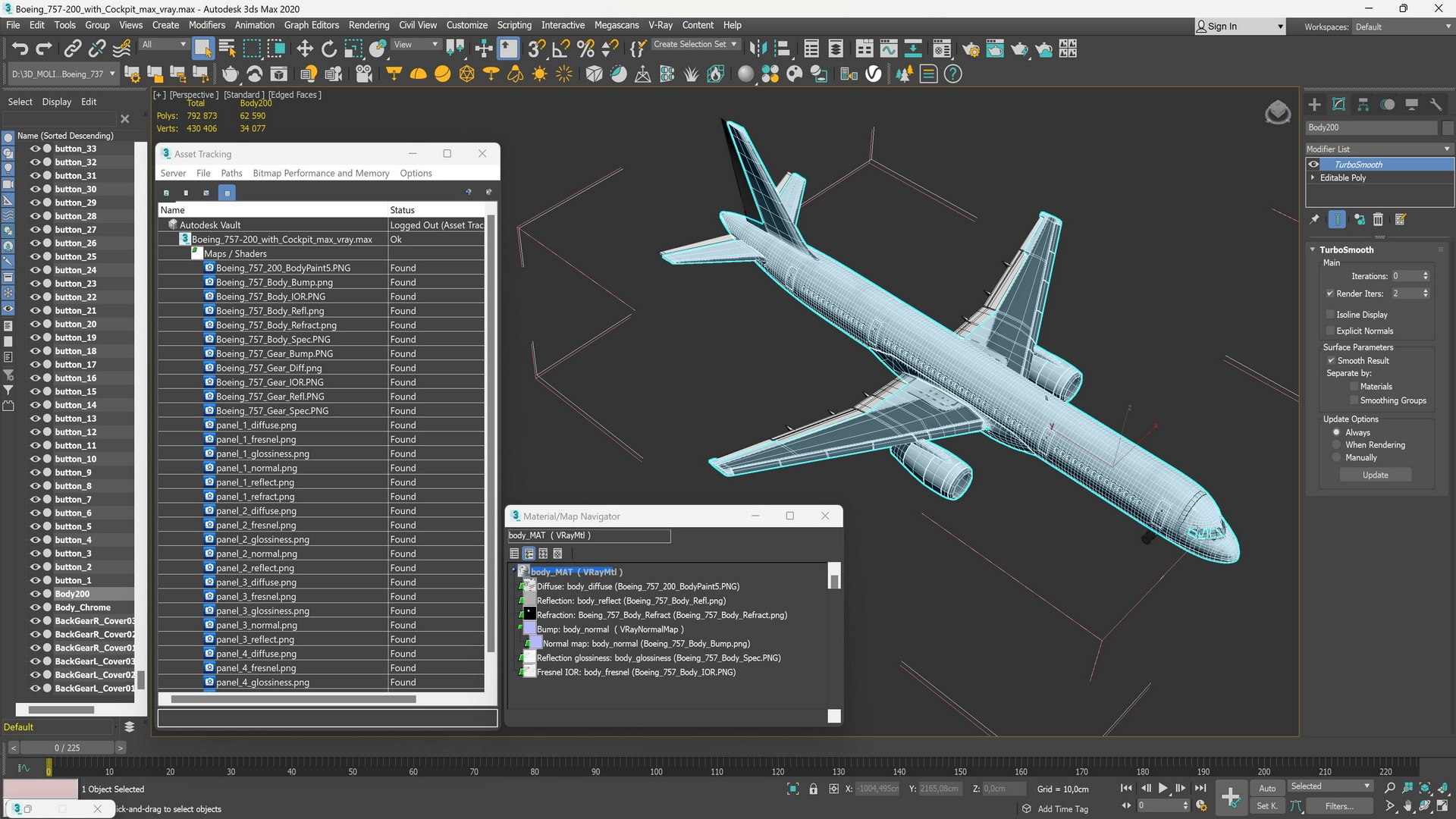This screenshot has width=1456, height=819.
Task: Click the animation Play button
Action: 1163,788
